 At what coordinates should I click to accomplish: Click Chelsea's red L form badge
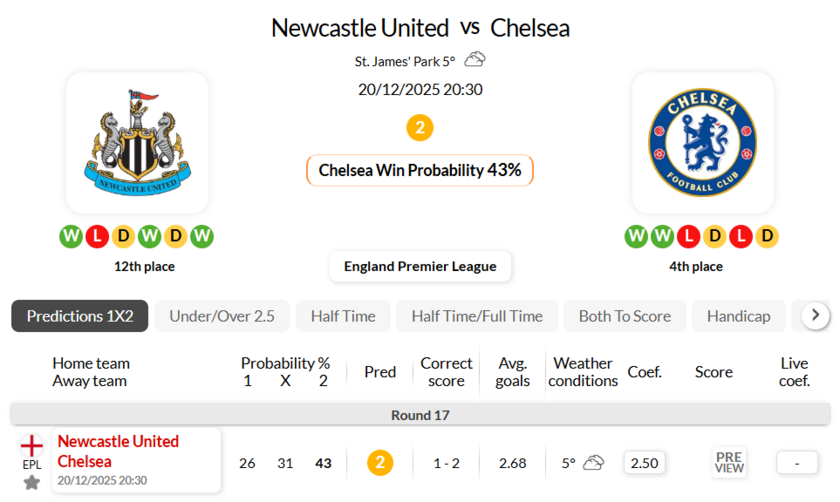689,237
